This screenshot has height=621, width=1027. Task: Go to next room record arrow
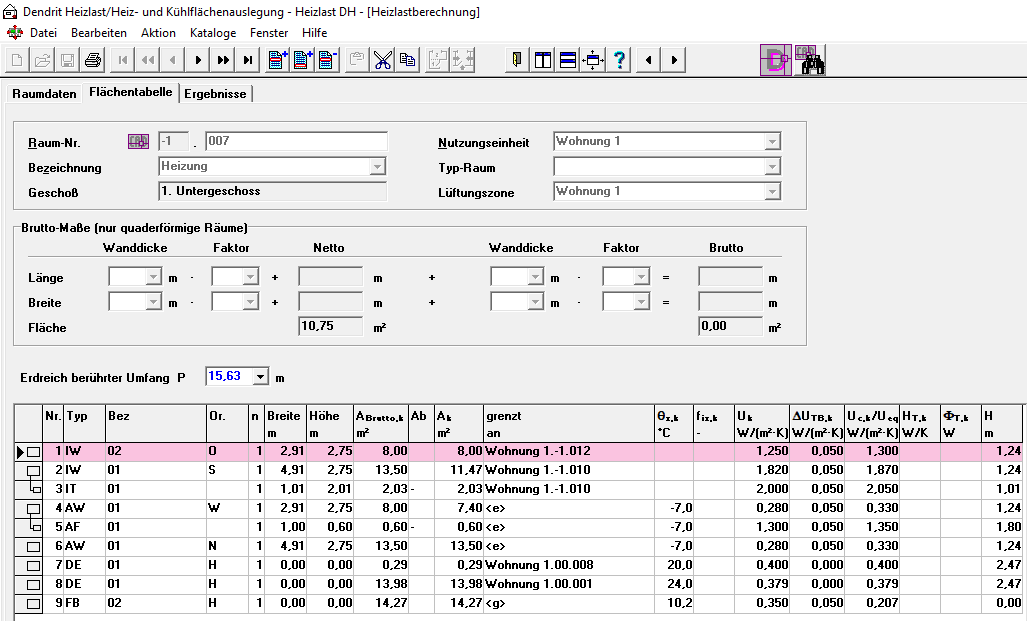click(198, 60)
